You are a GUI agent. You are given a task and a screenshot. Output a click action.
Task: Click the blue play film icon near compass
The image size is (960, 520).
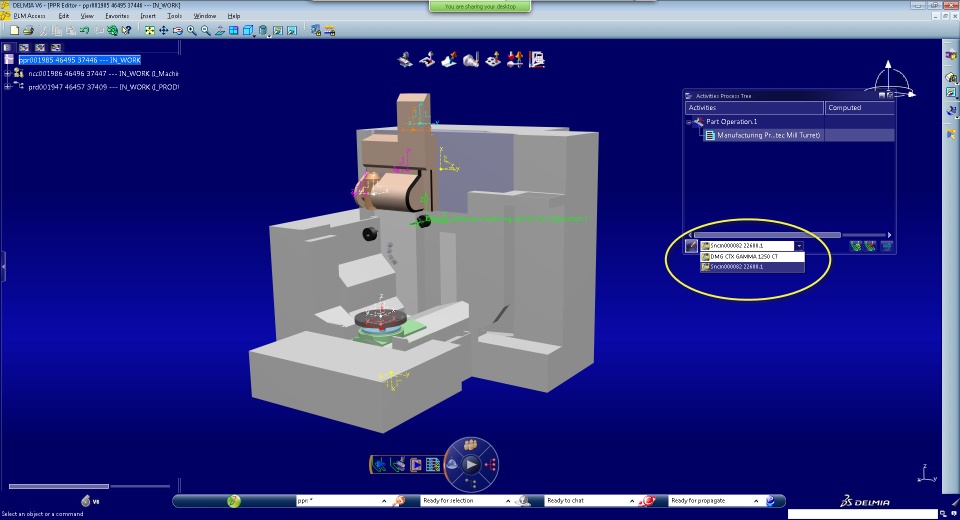(x=416, y=465)
